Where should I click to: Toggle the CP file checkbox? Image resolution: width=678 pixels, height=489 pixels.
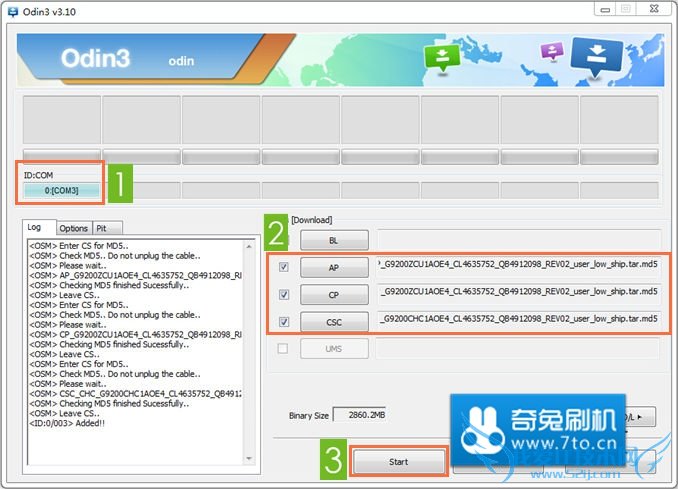tap(284, 295)
